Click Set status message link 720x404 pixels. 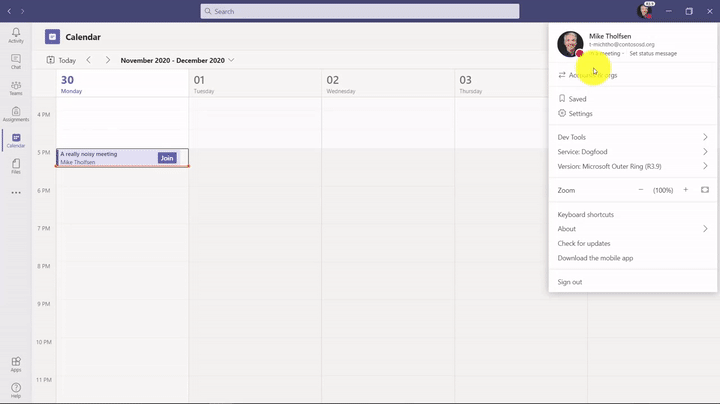(653, 54)
